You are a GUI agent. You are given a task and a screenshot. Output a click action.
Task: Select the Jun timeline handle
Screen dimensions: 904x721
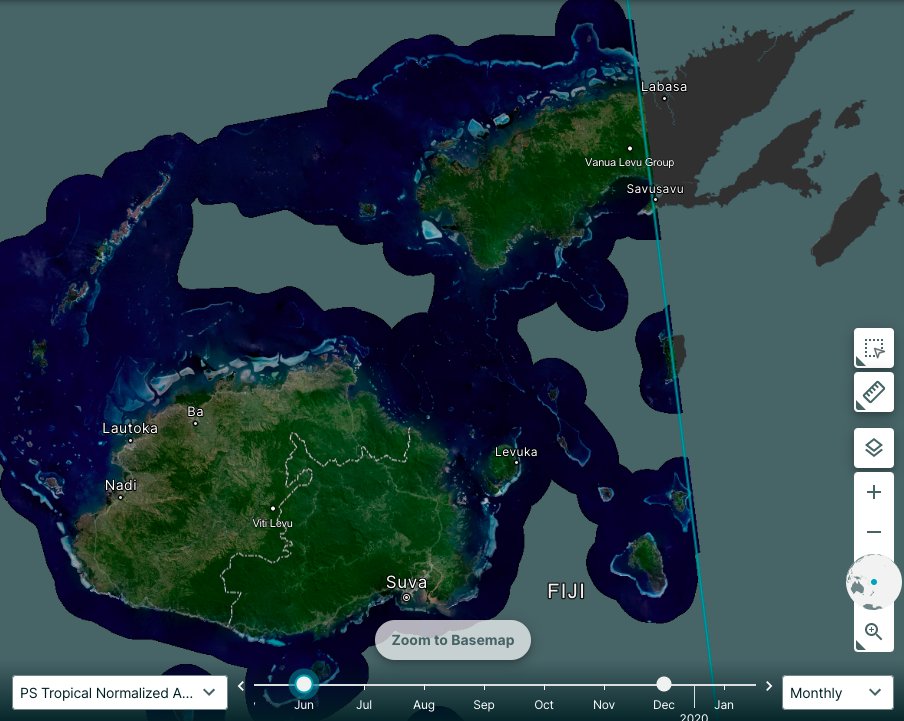(304, 684)
